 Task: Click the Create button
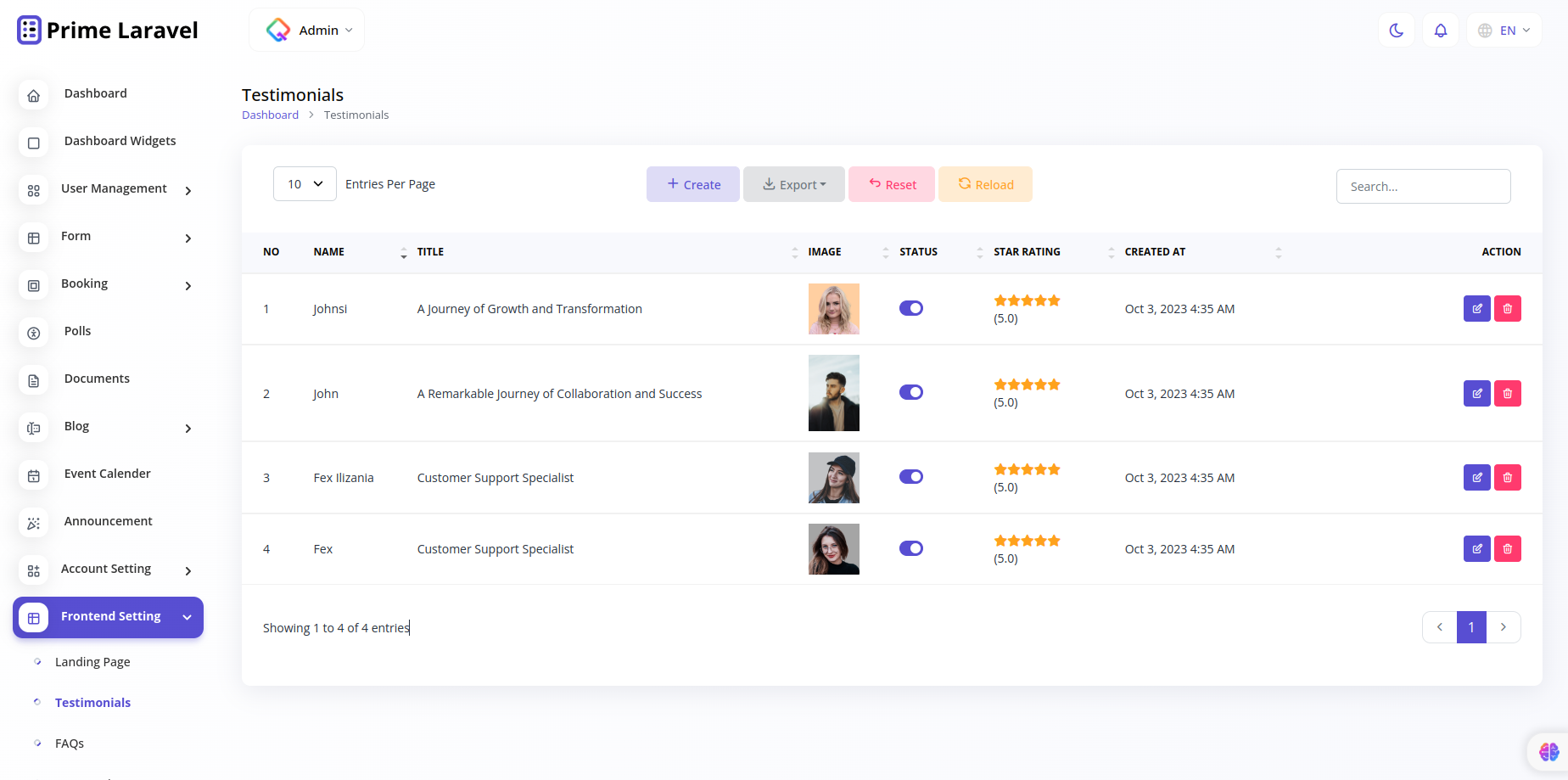tap(692, 183)
